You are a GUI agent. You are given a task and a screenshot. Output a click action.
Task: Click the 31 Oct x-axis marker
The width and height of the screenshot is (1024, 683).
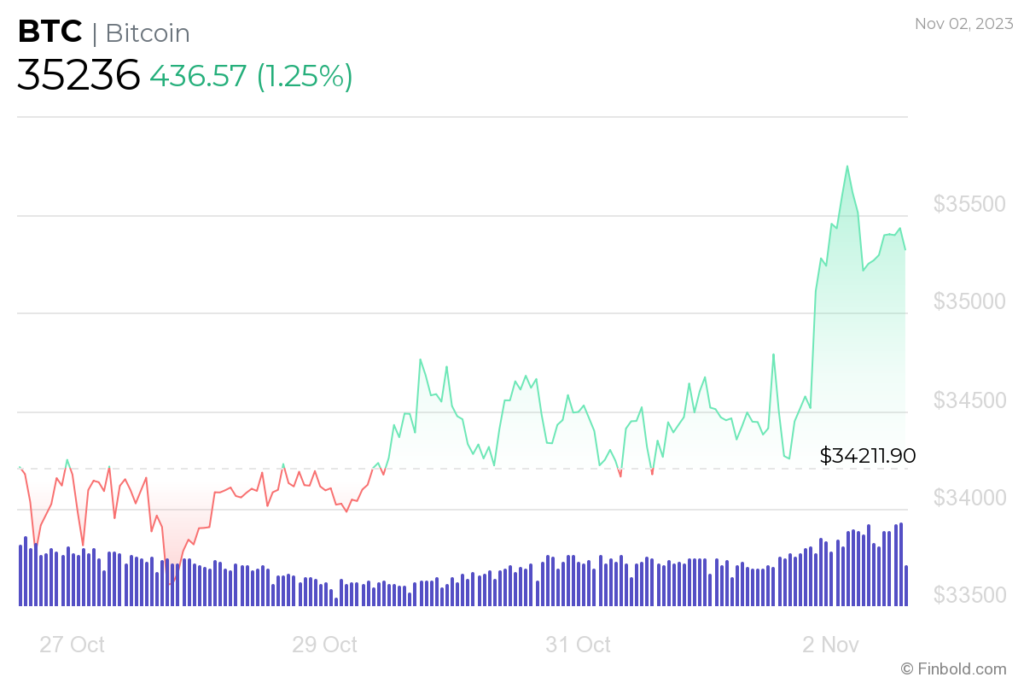[x=578, y=644]
